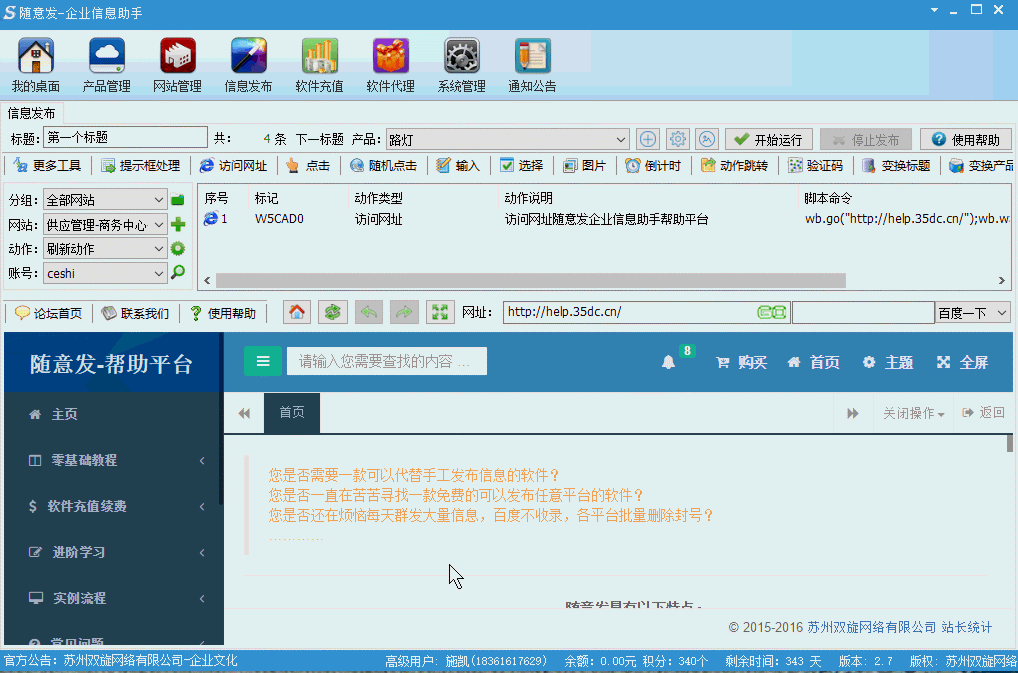Viewport: 1018px width, 673px height.
Task: Click the 标题 input field
Action: tap(125, 138)
